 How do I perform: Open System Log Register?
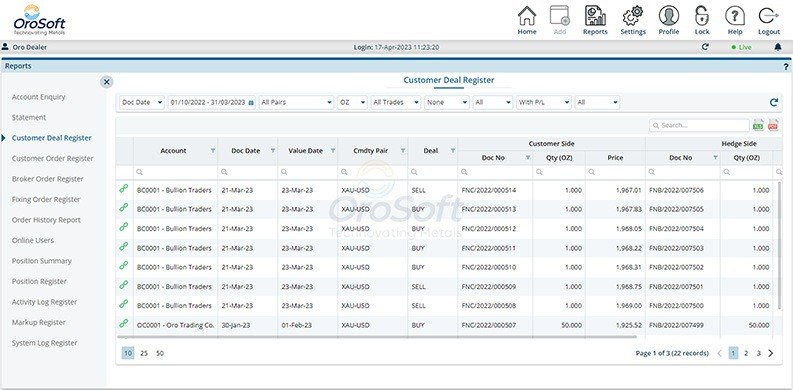[x=45, y=343]
